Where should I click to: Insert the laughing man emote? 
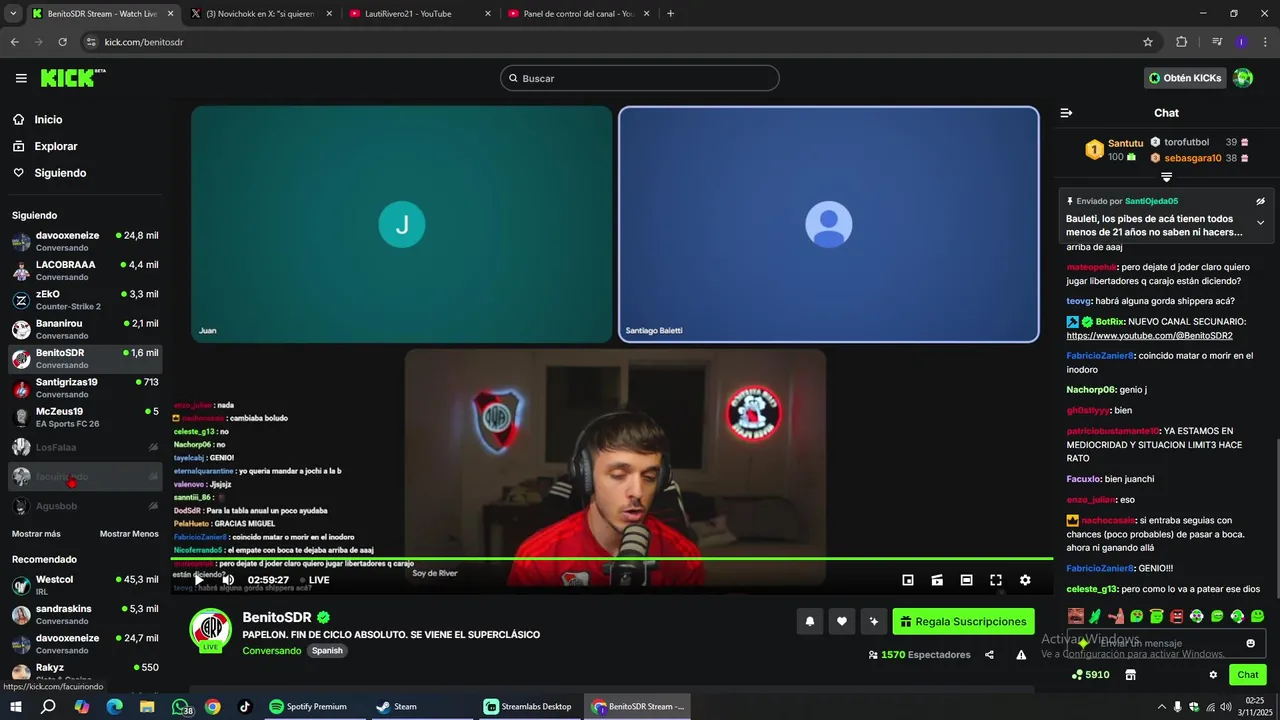coord(1076,616)
